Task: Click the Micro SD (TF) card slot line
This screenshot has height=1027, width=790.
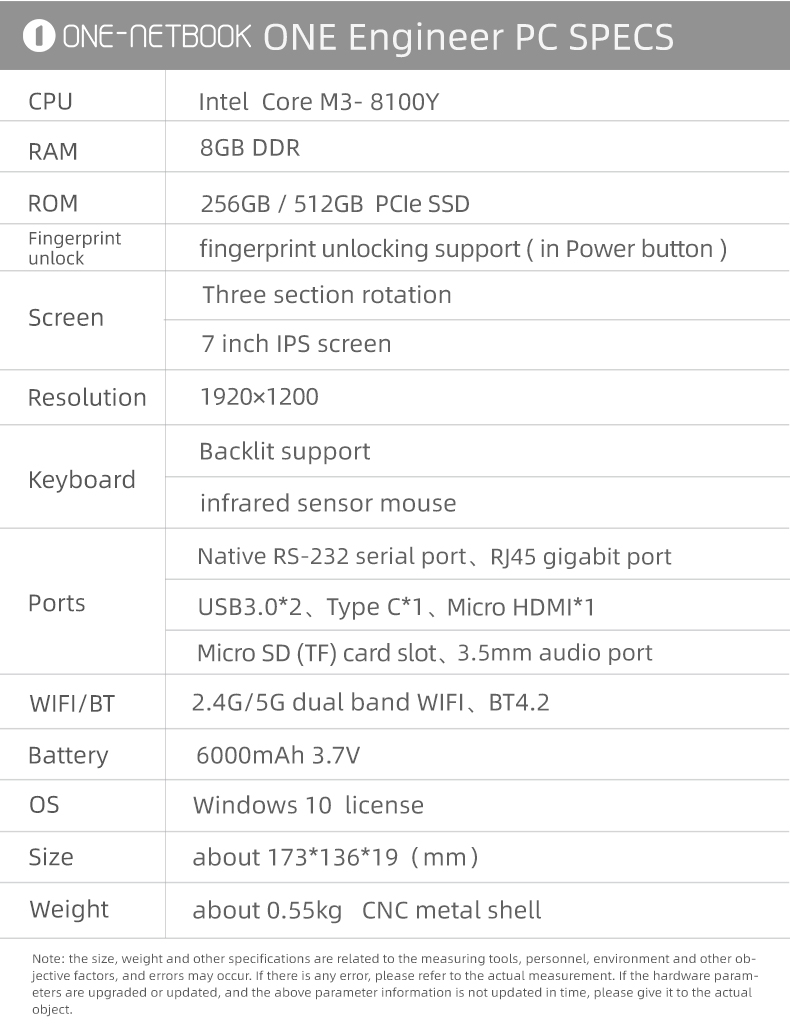Action: coord(424,653)
